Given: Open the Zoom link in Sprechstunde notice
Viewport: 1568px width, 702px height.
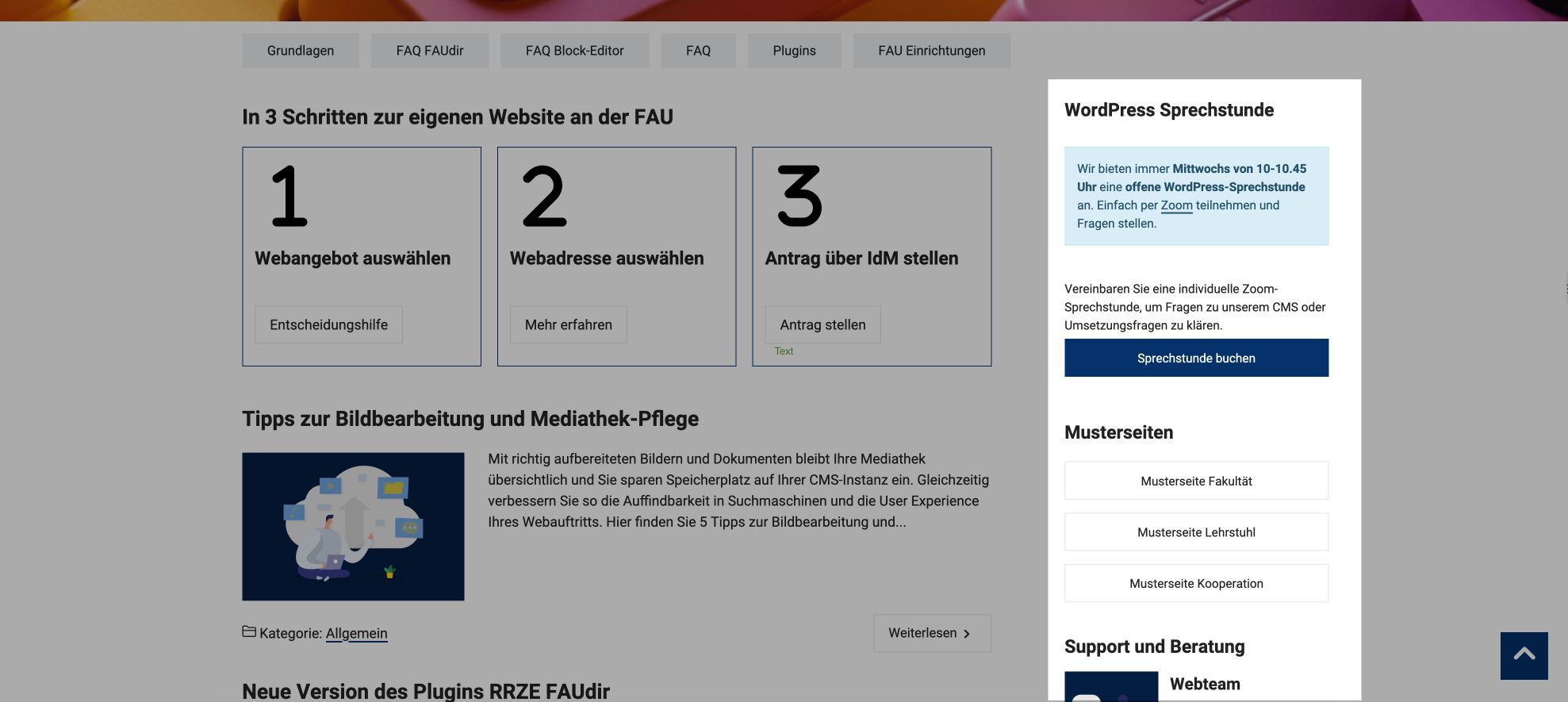Looking at the screenshot, I should tap(1176, 205).
